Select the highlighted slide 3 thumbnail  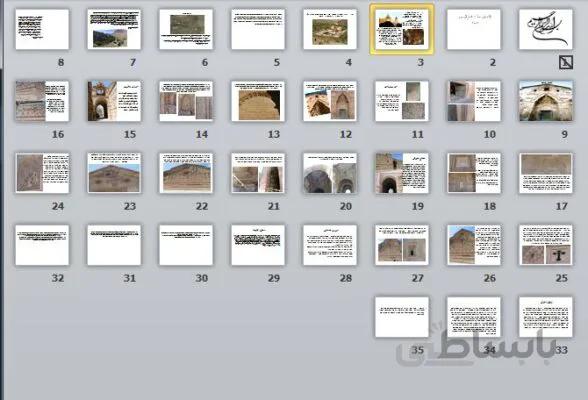tap(402, 29)
